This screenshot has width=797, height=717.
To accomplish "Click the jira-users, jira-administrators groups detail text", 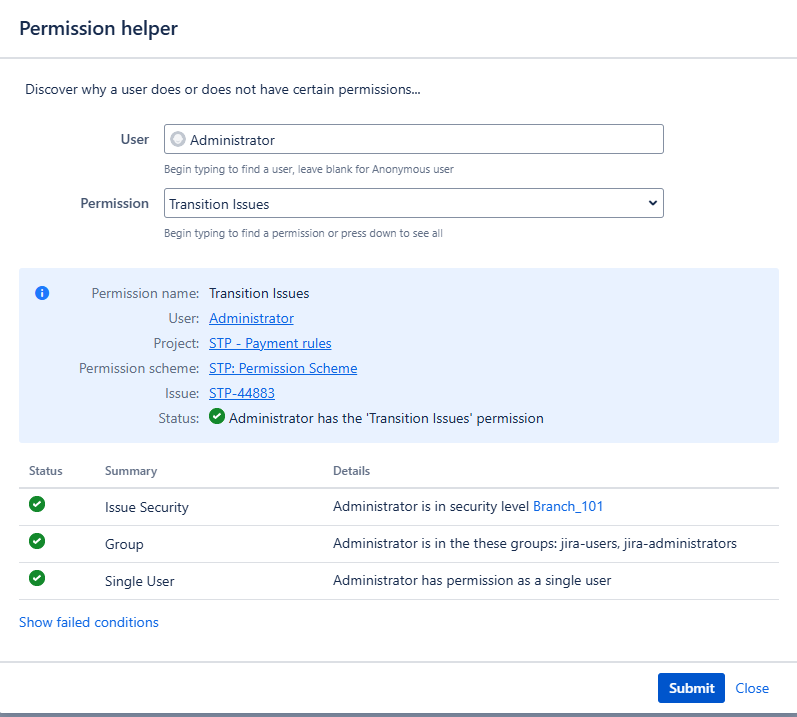I will (x=535, y=544).
